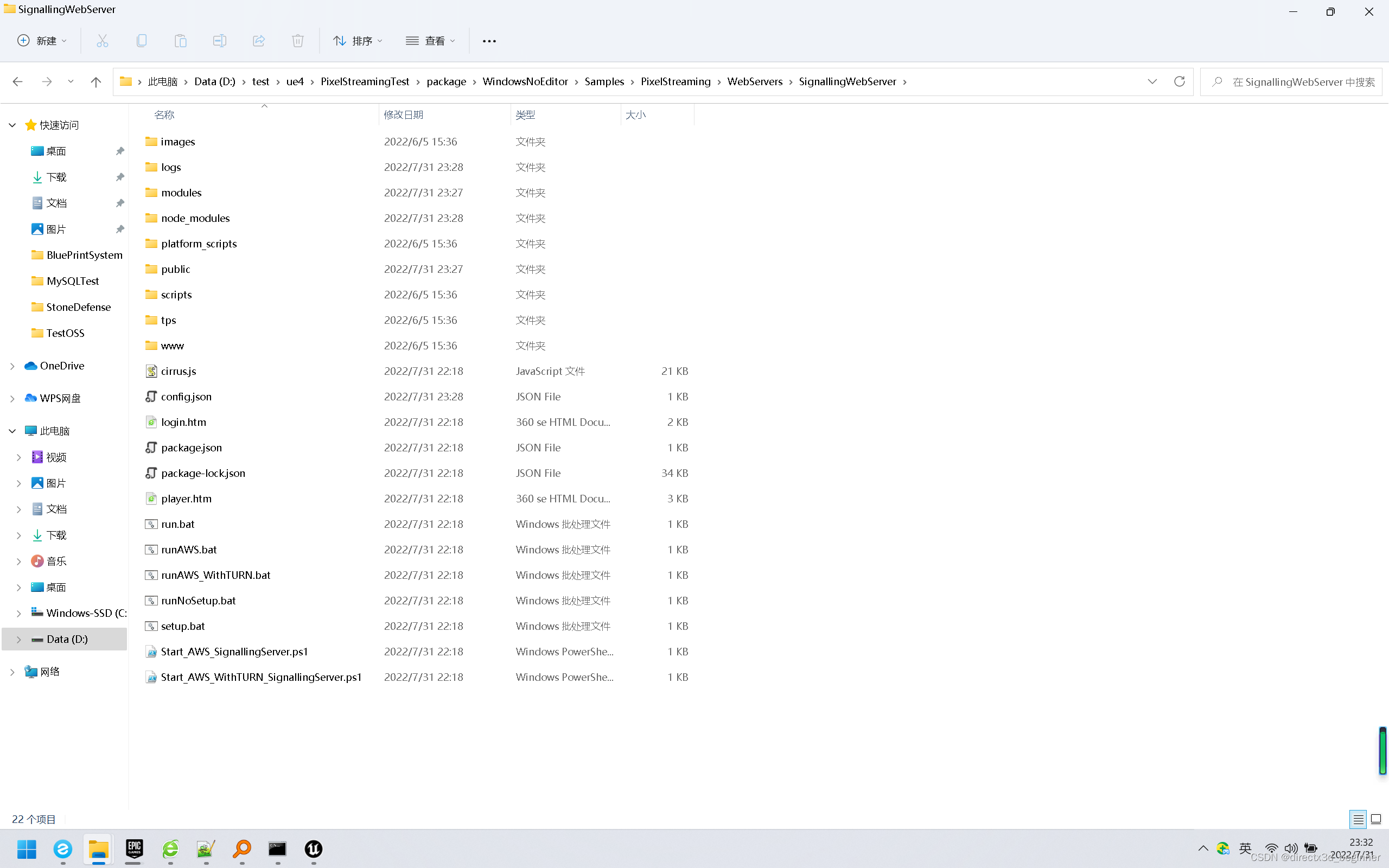The image size is (1389, 868).
Task: Click WebServers in the breadcrumb path
Action: tap(754, 81)
